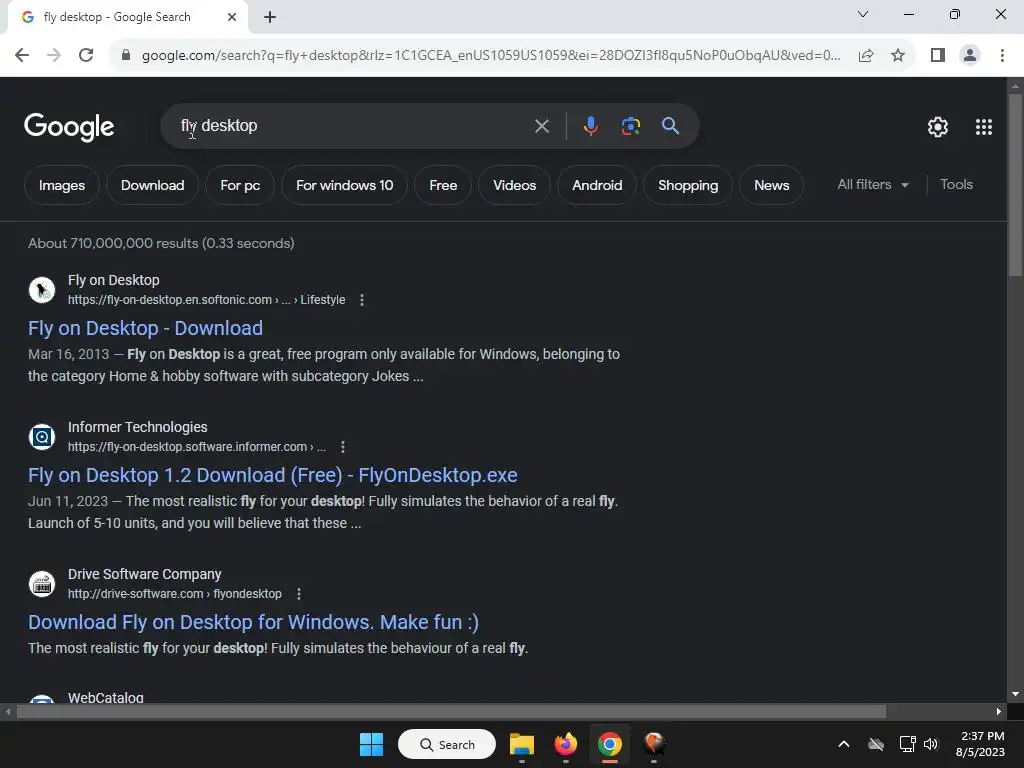Open the drive-software.com URL breadcrumb
The height and width of the screenshot is (768, 1024).
[x=175, y=594]
